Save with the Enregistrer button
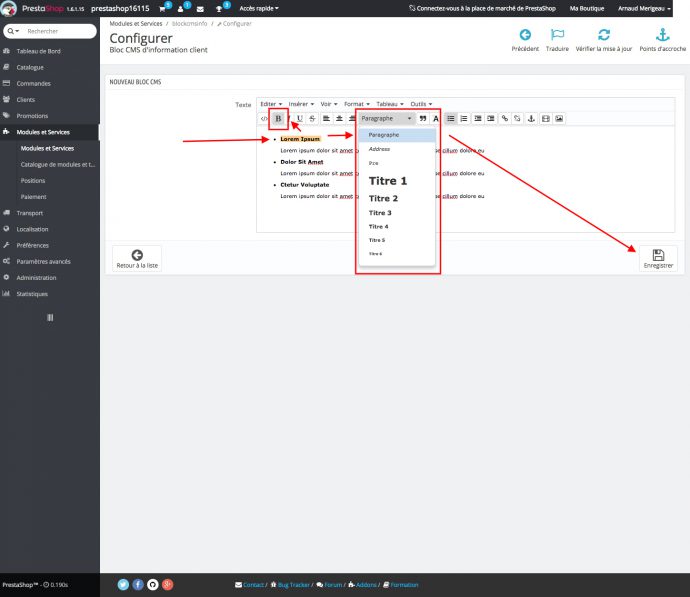The image size is (690, 597). point(658,259)
